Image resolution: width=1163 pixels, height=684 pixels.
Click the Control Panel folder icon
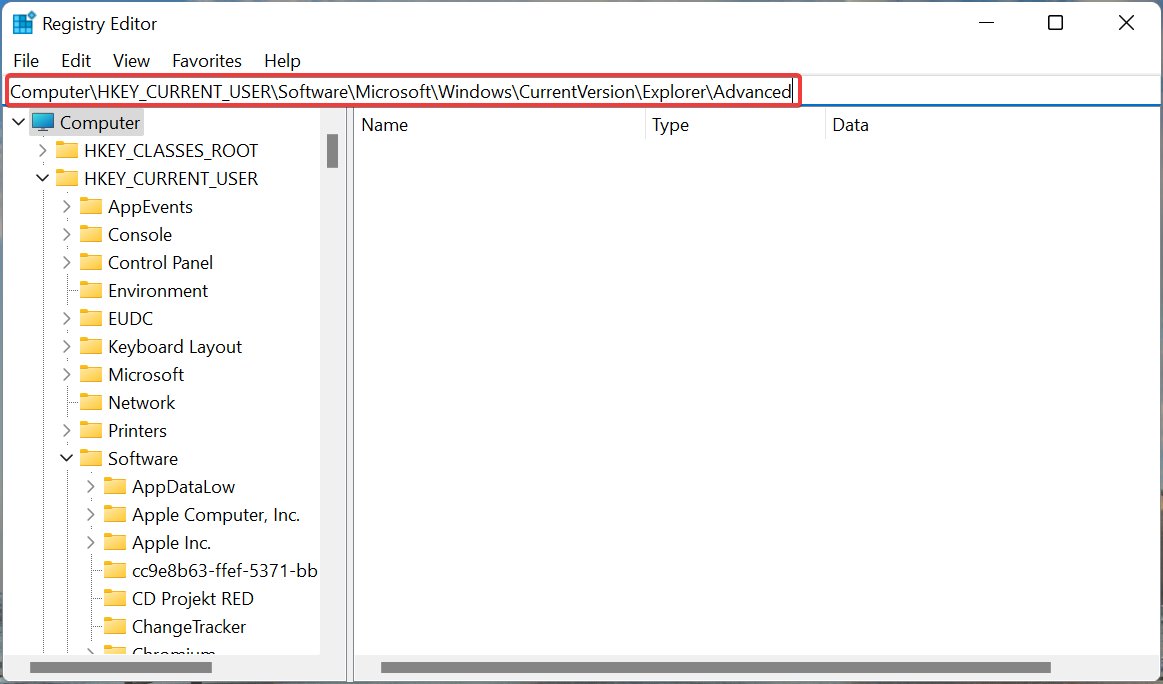click(91, 263)
